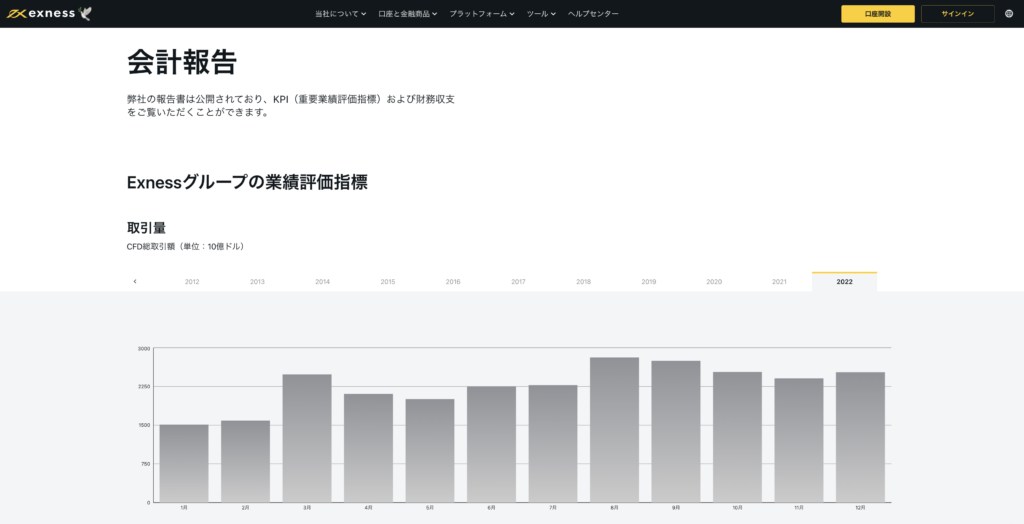The width and height of the screenshot is (1024, 524).
Task: Click the 1月 bar in chart
Action: tap(184, 463)
